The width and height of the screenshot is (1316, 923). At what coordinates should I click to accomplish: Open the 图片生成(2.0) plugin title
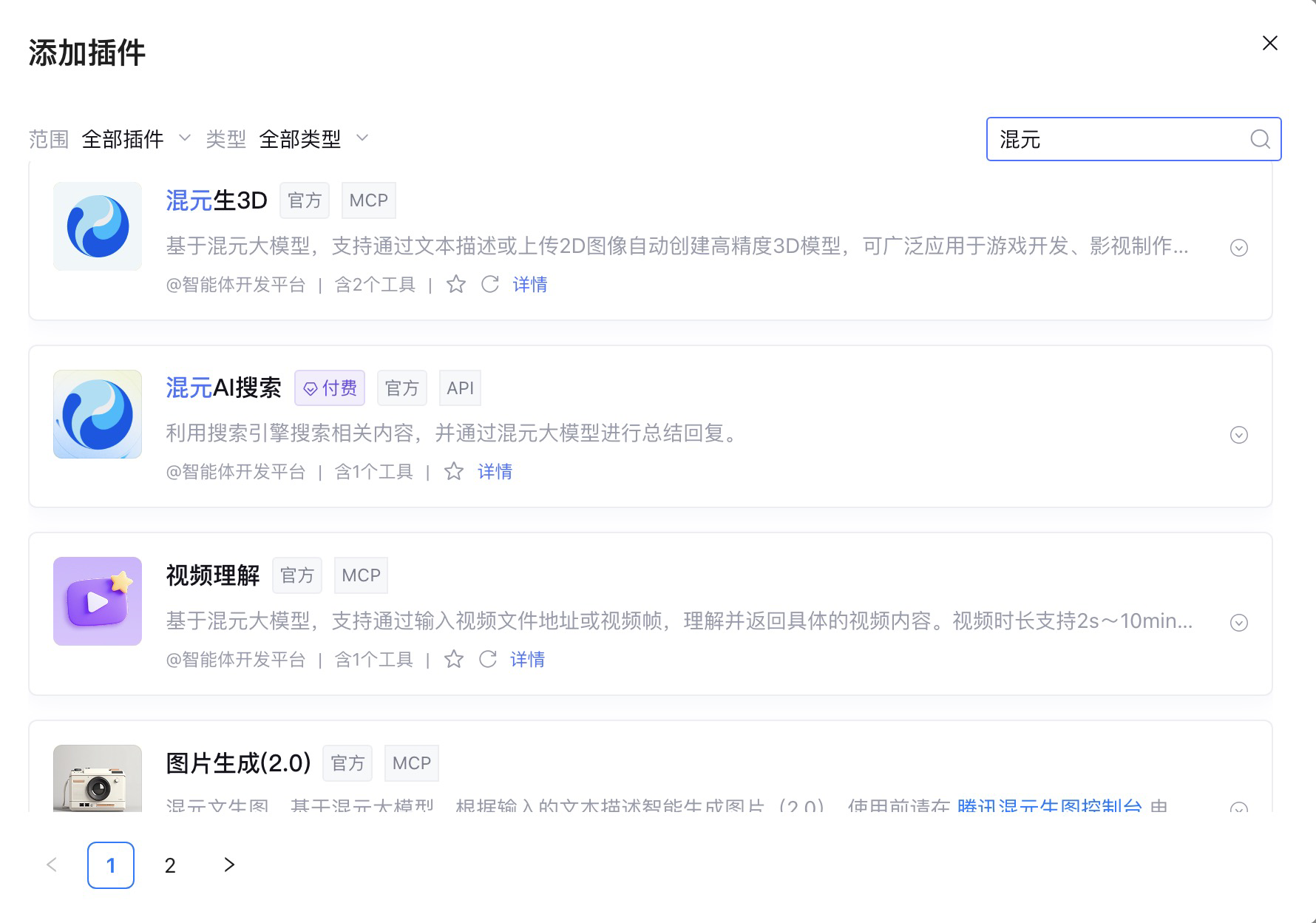click(x=238, y=763)
